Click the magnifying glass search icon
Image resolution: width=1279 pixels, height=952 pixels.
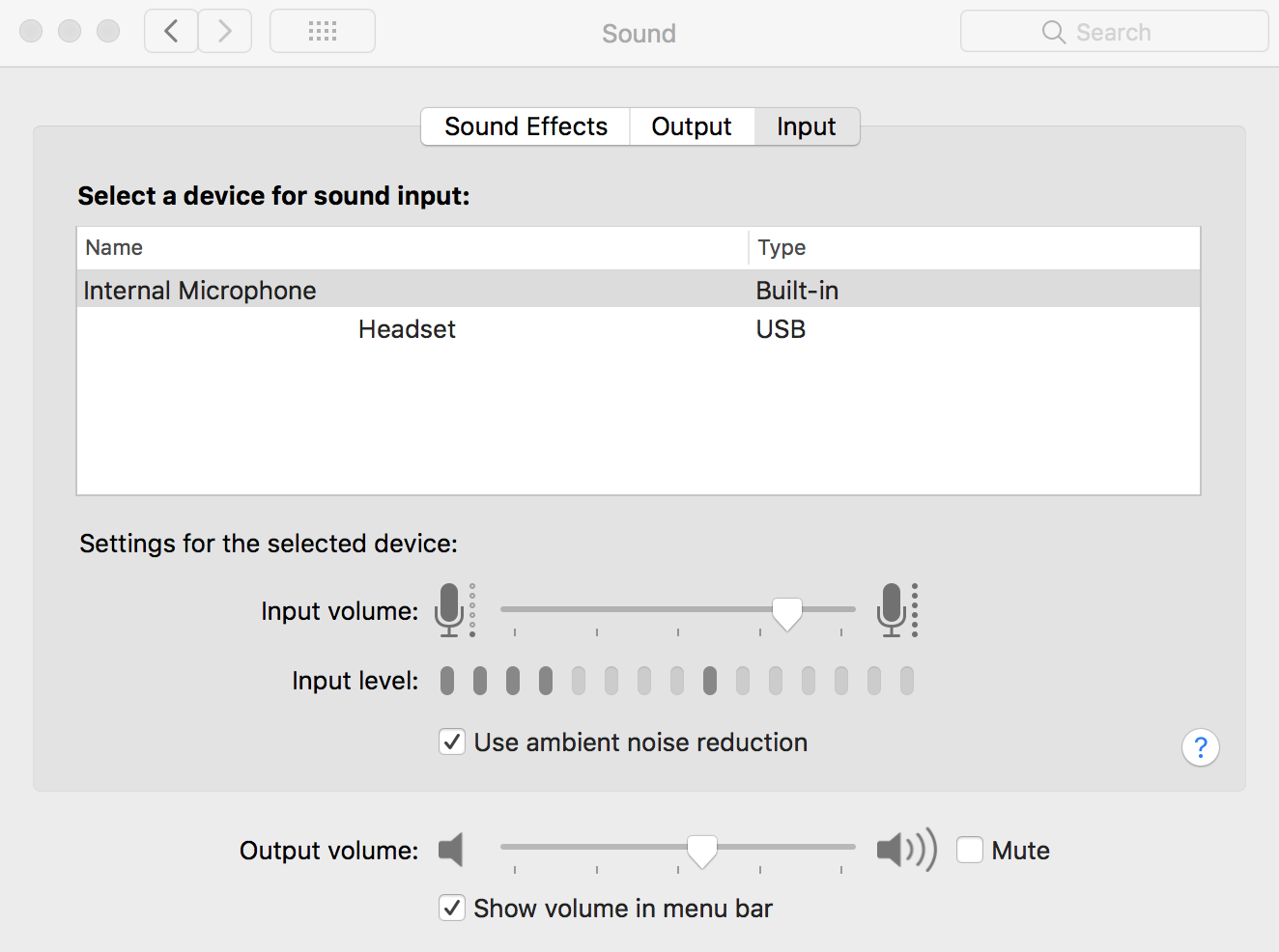click(1054, 33)
